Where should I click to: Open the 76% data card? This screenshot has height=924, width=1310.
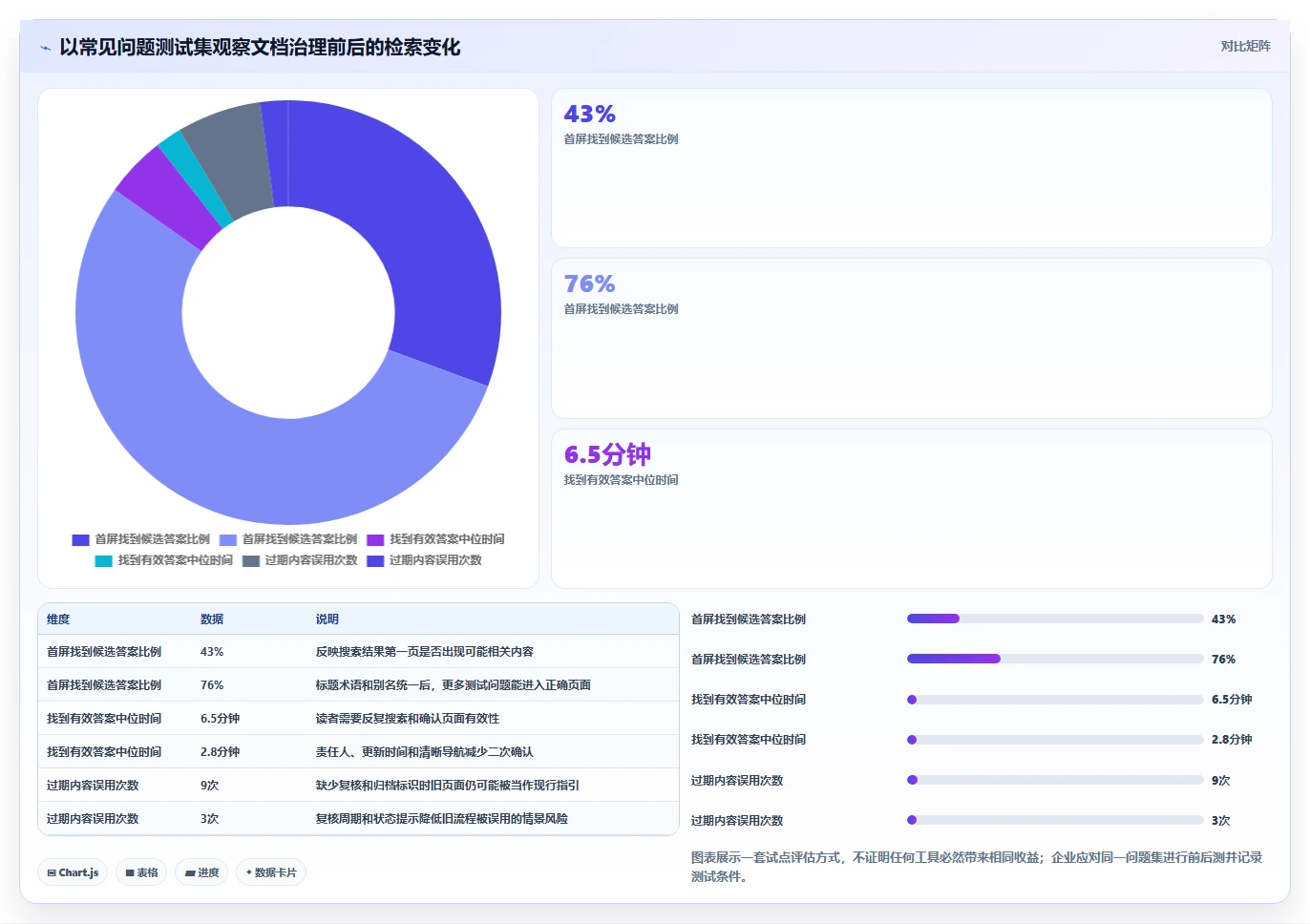[x=912, y=338]
